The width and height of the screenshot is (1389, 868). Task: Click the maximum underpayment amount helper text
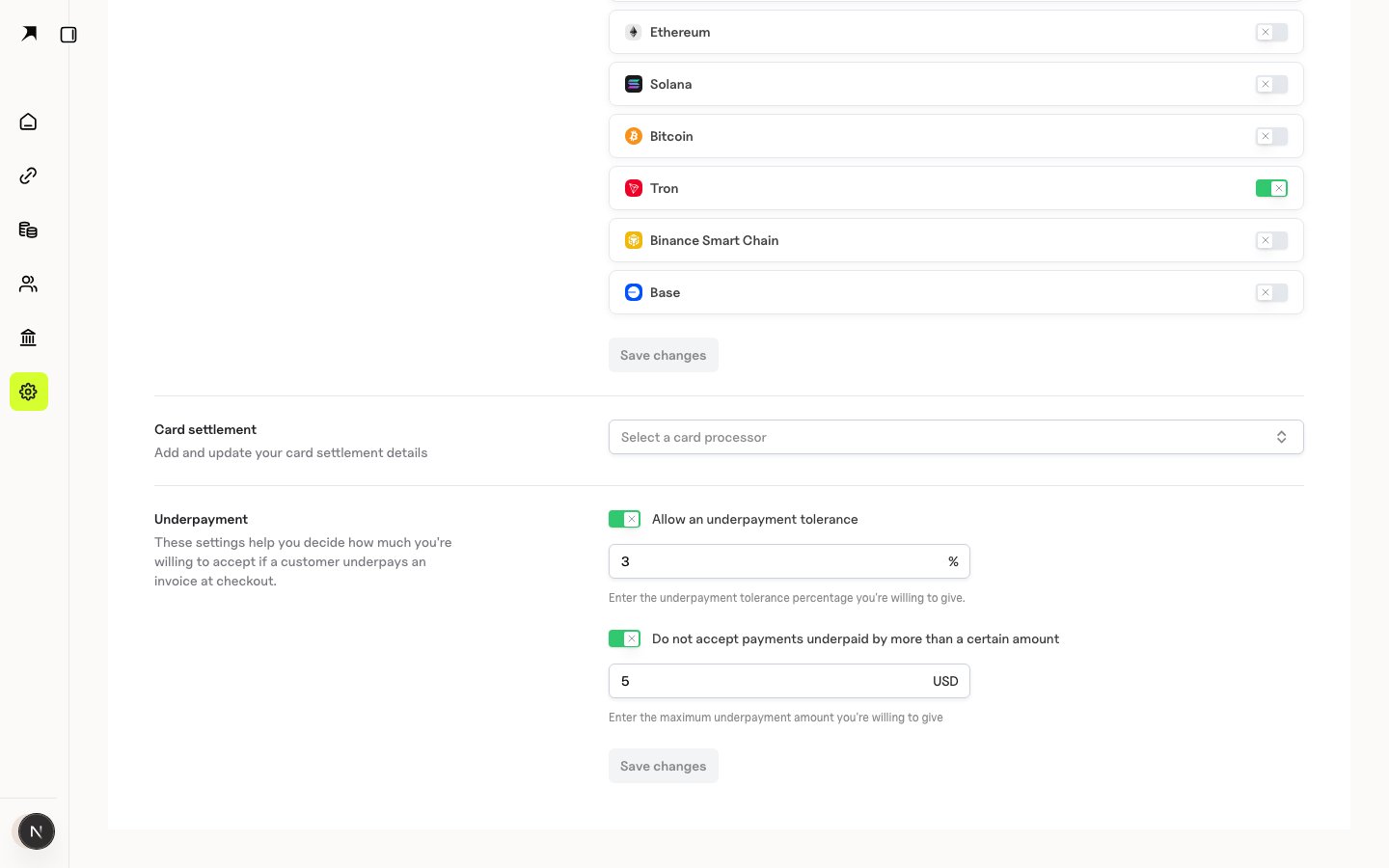coord(776,718)
